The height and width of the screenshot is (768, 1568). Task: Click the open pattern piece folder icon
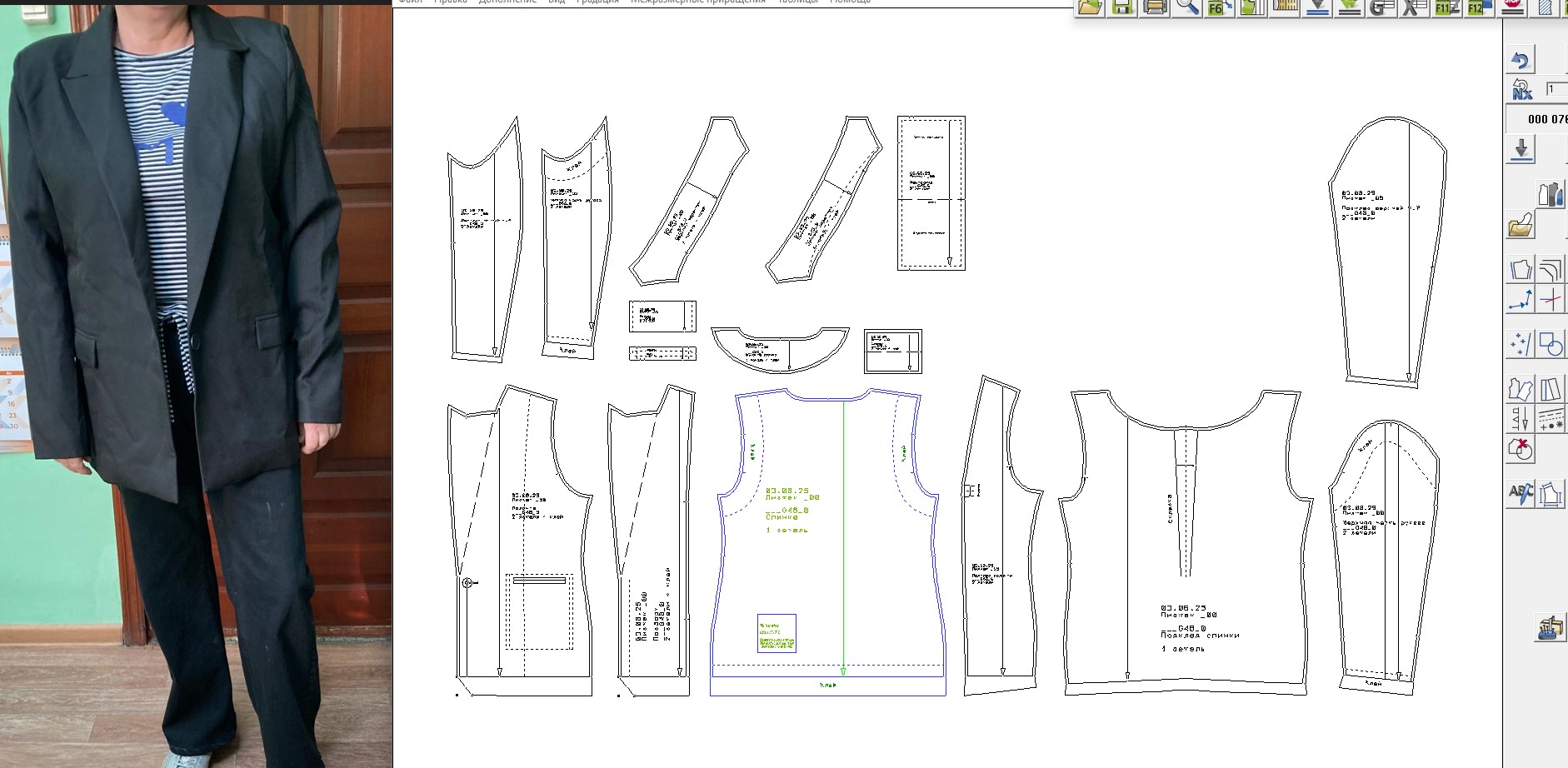tap(1521, 225)
